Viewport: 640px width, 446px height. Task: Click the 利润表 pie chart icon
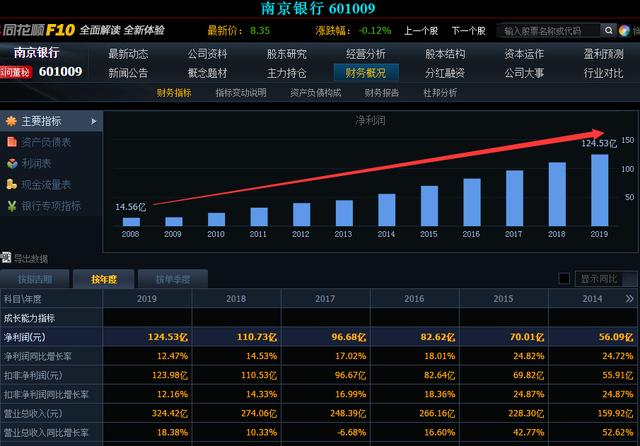coord(12,163)
